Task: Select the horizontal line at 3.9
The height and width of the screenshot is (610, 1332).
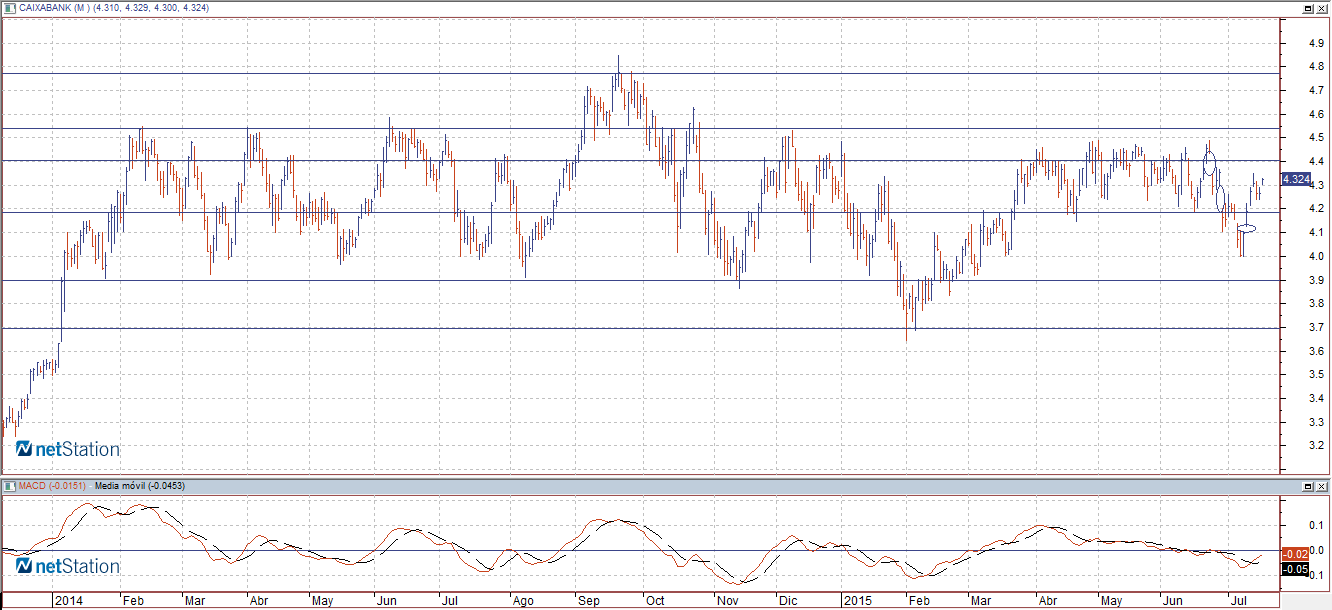Action: [x=640, y=281]
